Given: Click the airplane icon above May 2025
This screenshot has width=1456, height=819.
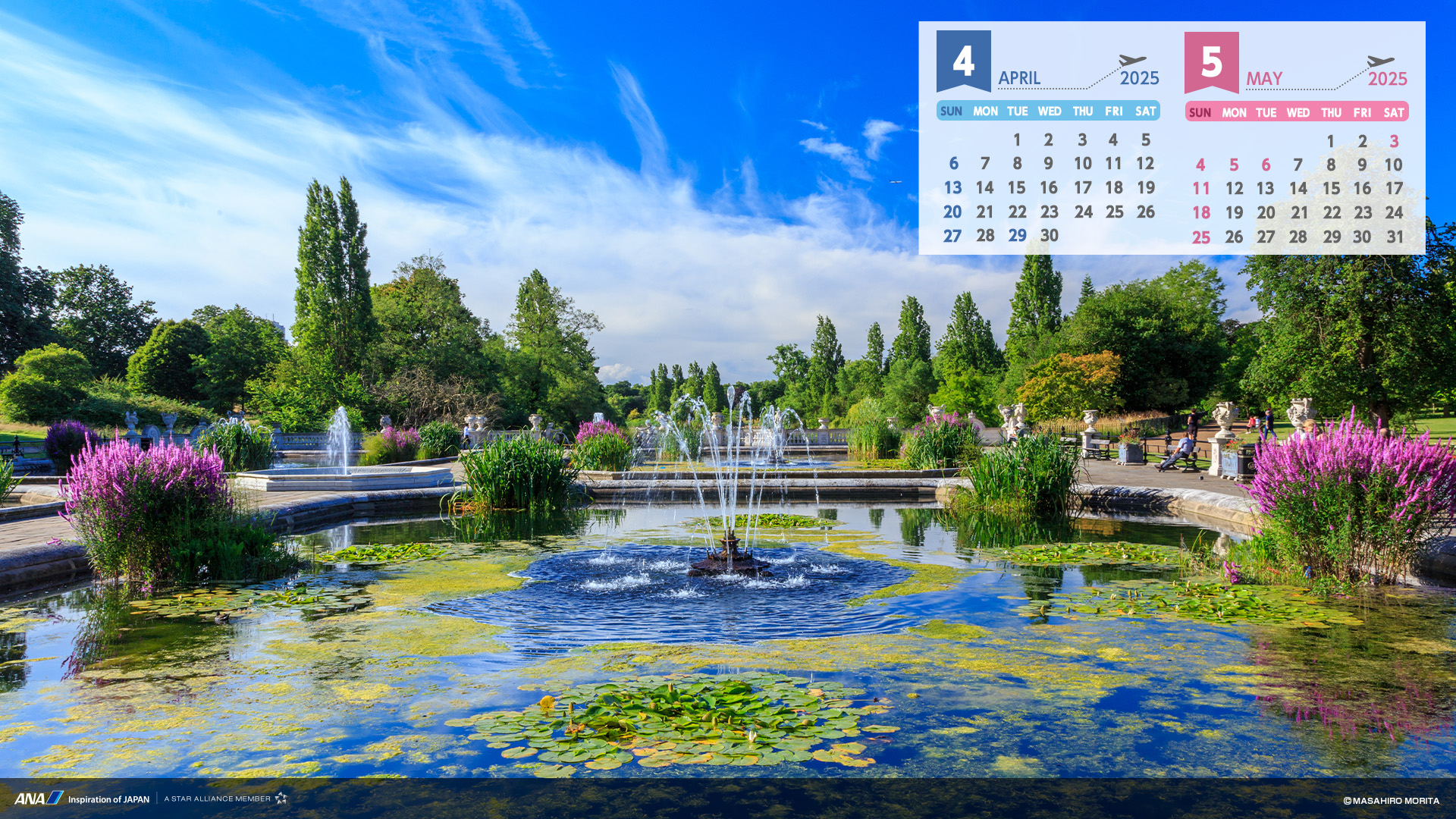Looking at the screenshot, I should coord(1380,61).
